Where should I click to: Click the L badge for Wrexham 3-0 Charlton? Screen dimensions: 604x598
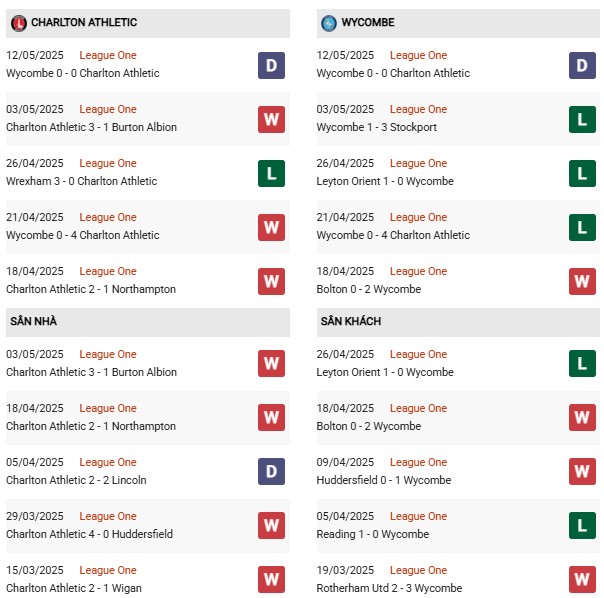click(x=271, y=173)
